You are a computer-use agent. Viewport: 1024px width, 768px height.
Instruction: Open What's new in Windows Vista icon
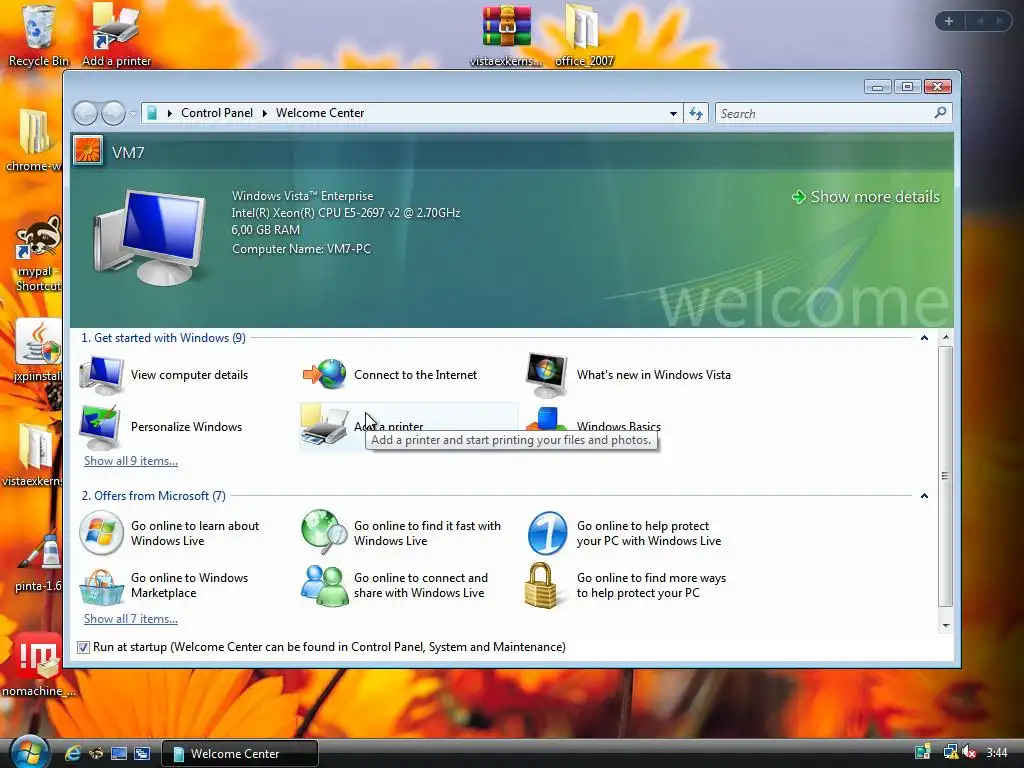(x=547, y=375)
